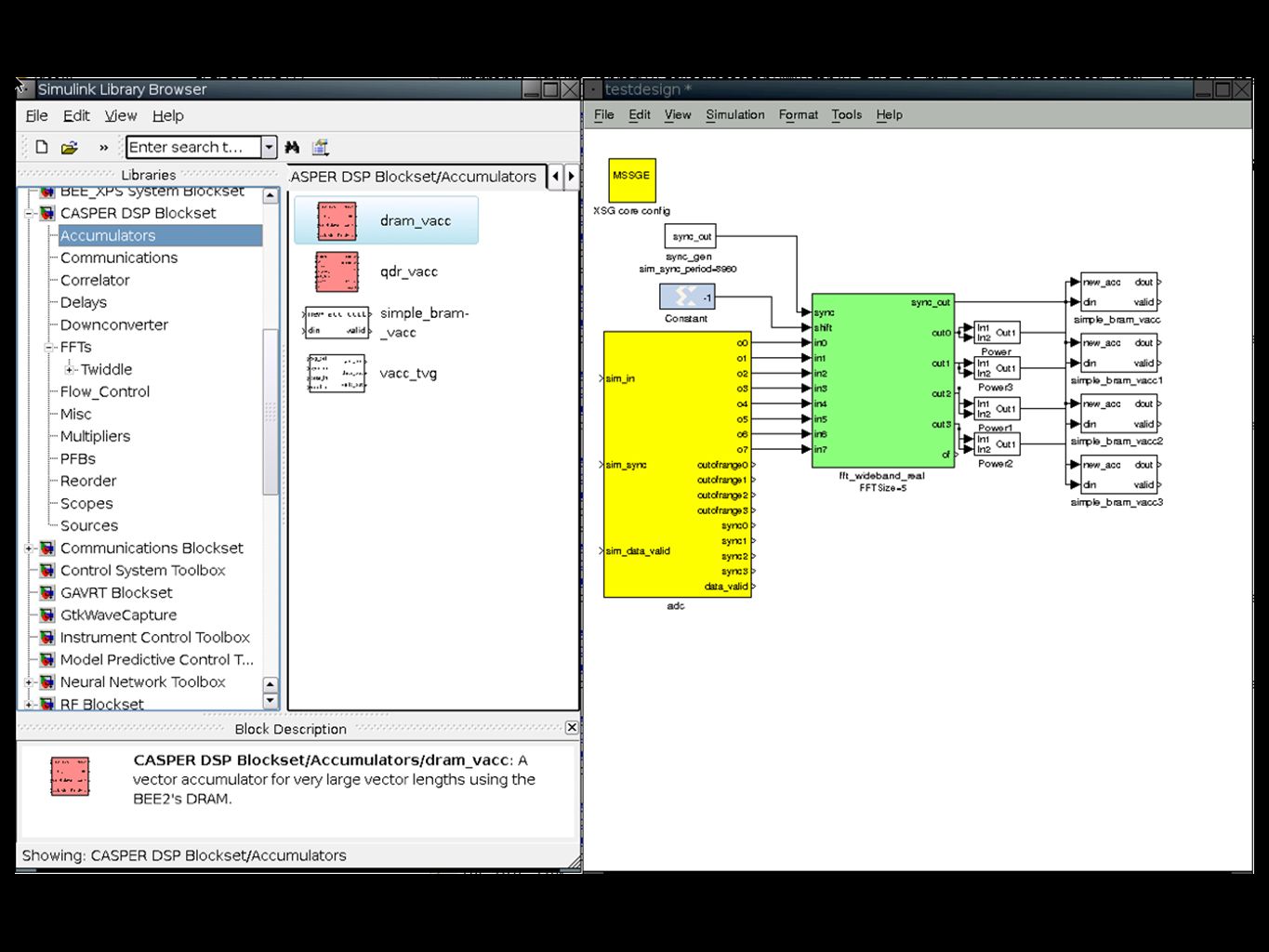Click the New model icon in Library Browser toolbar
This screenshot has width=1269, height=952.
(42, 147)
